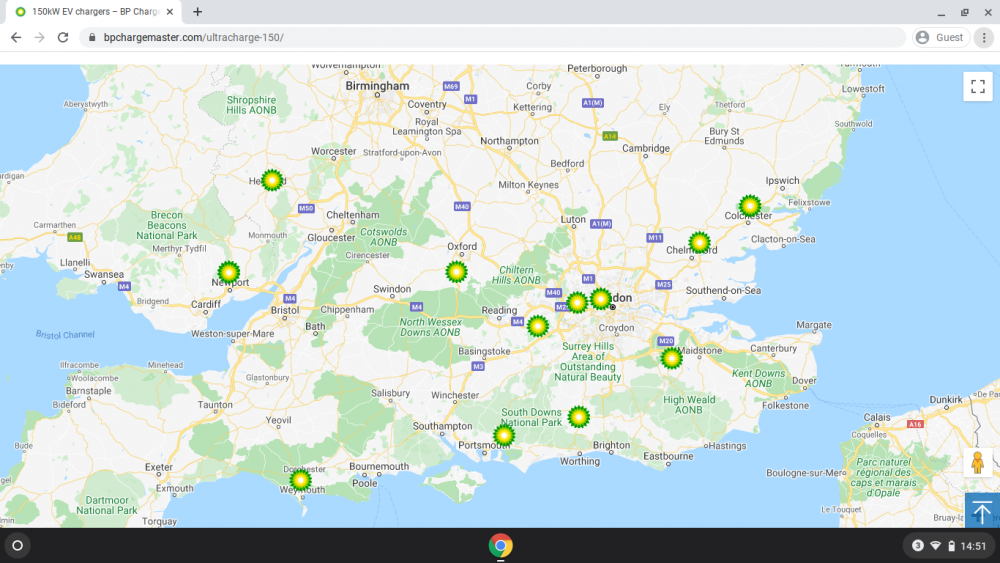This screenshot has height=563, width=1000.
Task: Click the Exeter label on the map
Action: tap(159, 467)
